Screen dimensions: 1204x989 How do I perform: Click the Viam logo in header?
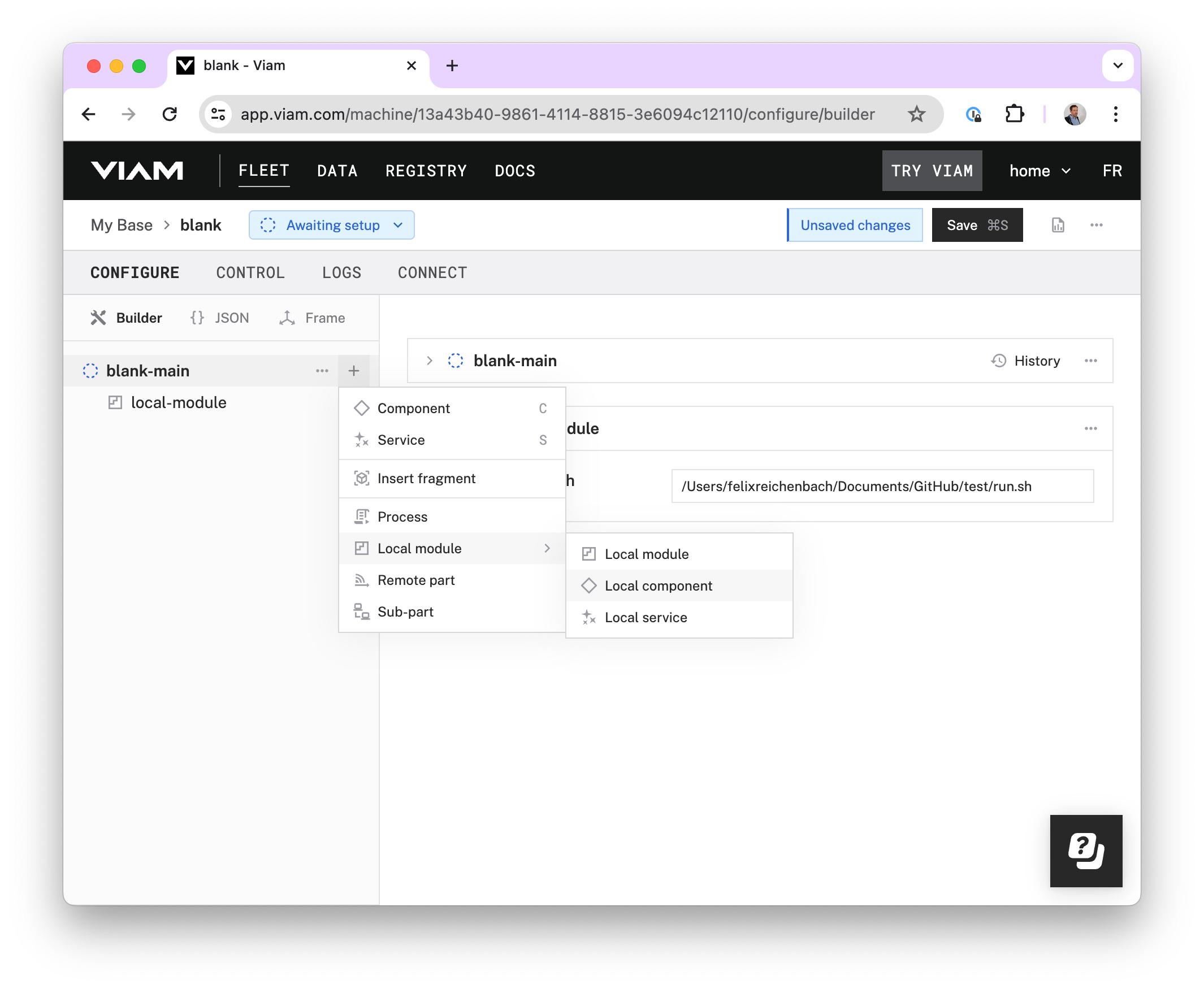(x=137, y=170)
